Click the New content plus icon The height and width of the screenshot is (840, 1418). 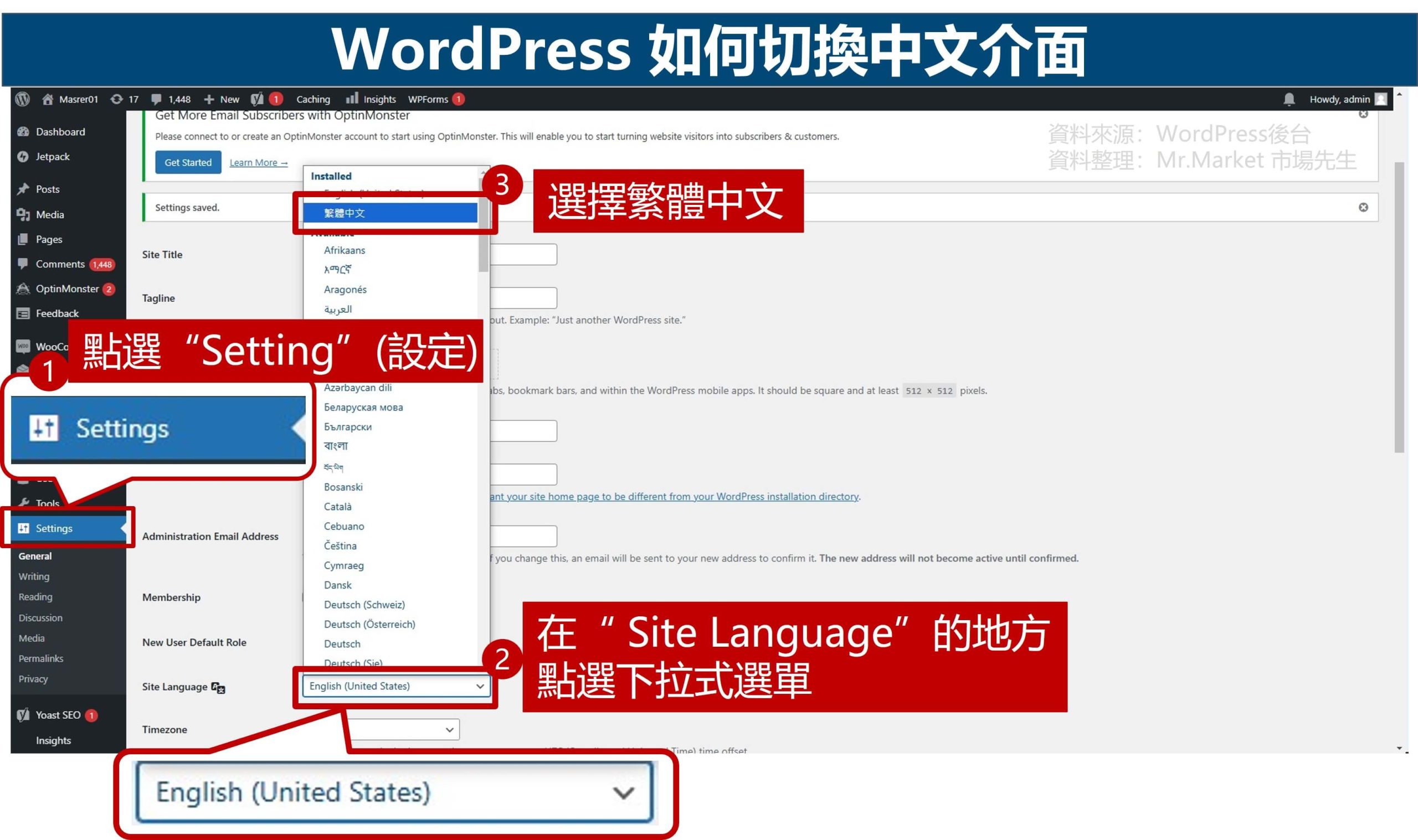[209, 99]
